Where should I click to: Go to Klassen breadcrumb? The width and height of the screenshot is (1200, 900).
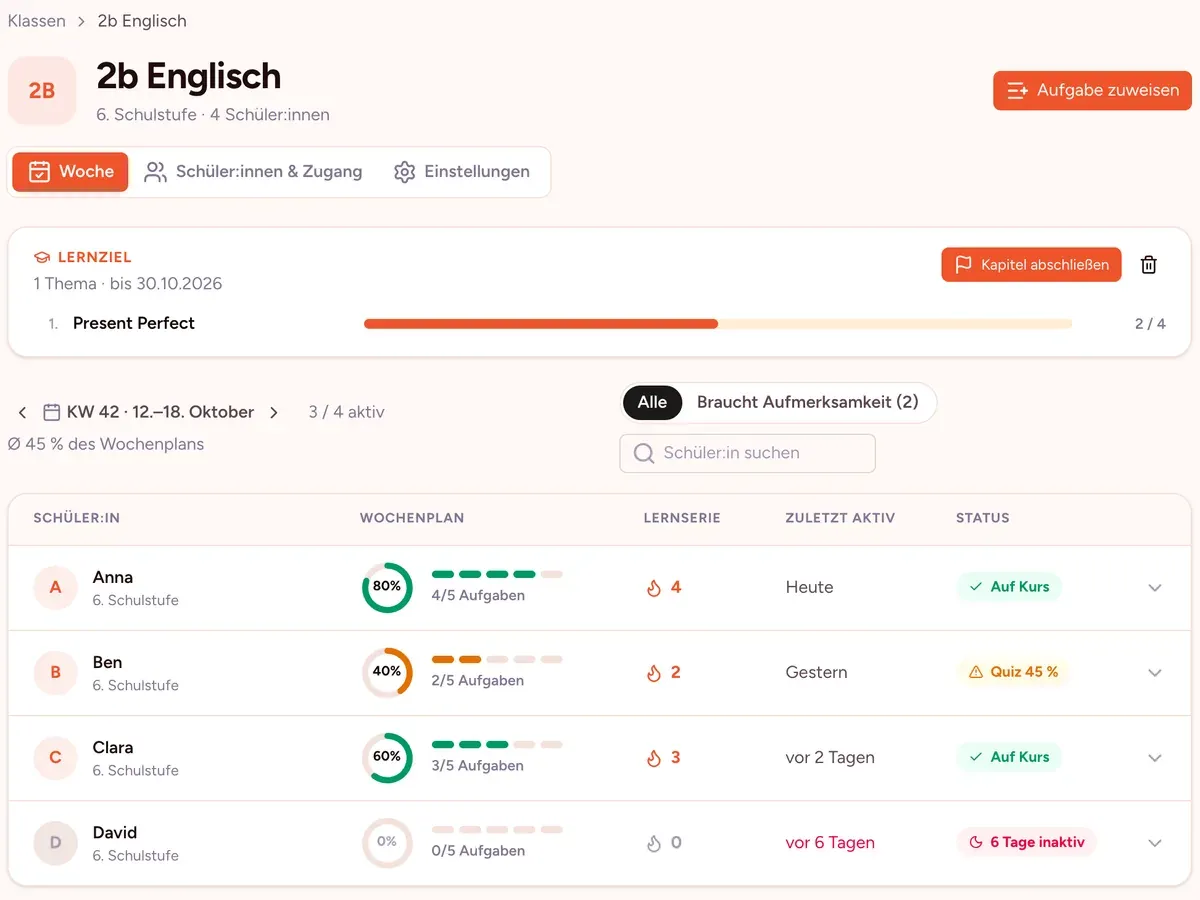[x=37, y=21]
